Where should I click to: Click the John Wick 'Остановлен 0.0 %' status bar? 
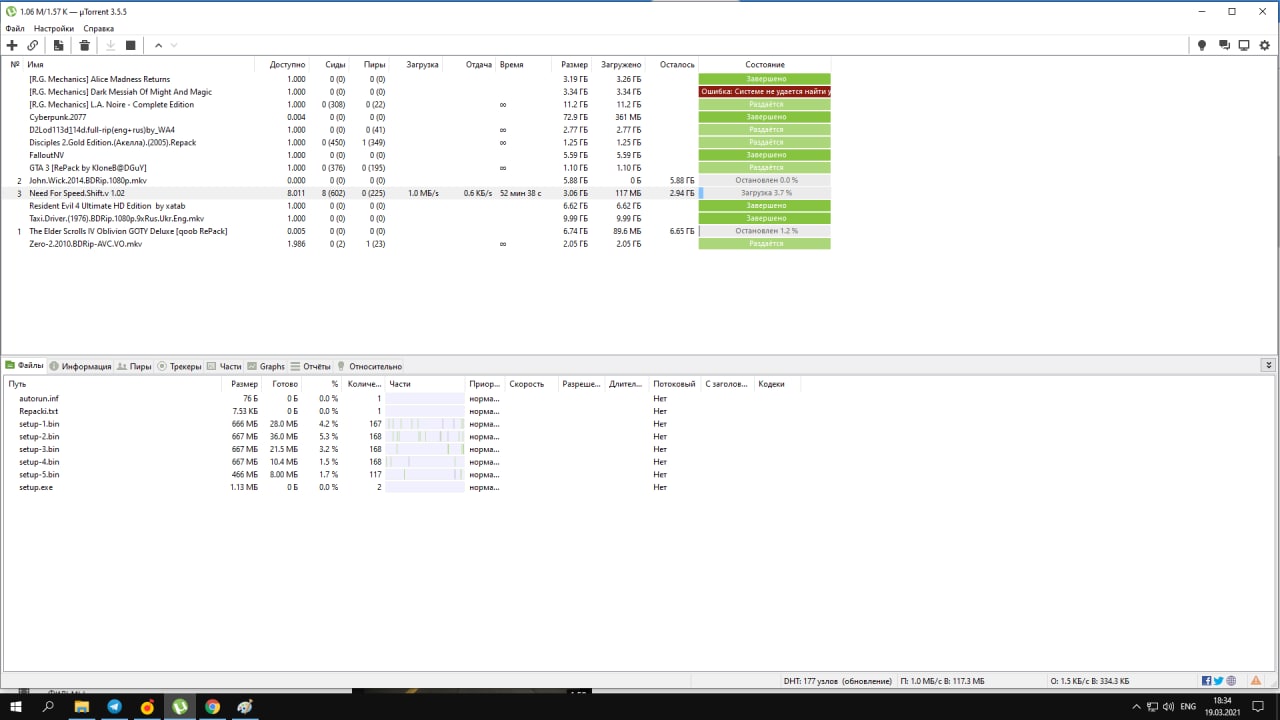pos(764,180)
